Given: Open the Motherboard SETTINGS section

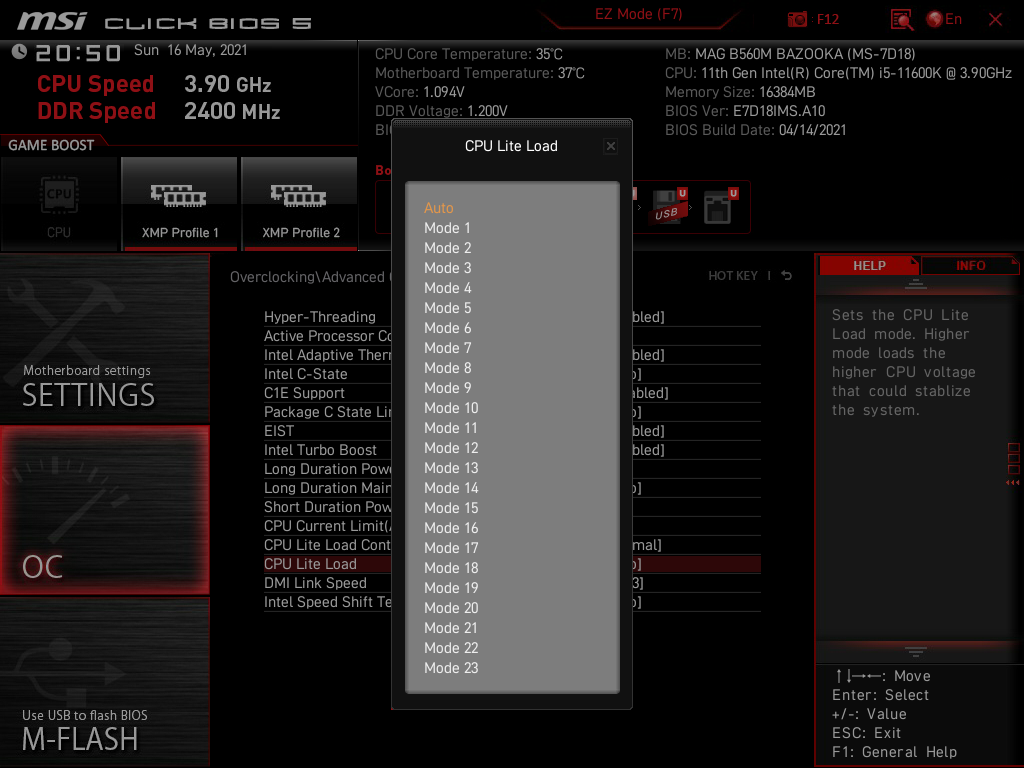Looking at the screenshot, I should click(x=104, y=338).
